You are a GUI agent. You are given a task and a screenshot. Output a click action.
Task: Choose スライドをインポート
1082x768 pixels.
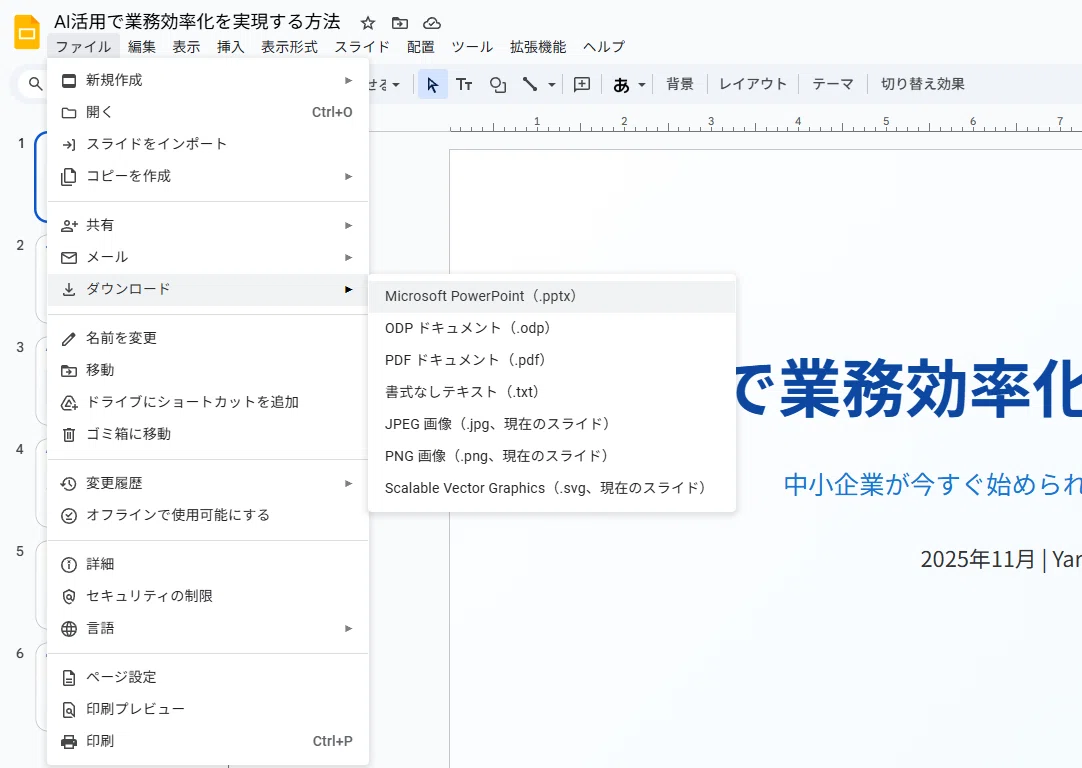tap(208, 144)
